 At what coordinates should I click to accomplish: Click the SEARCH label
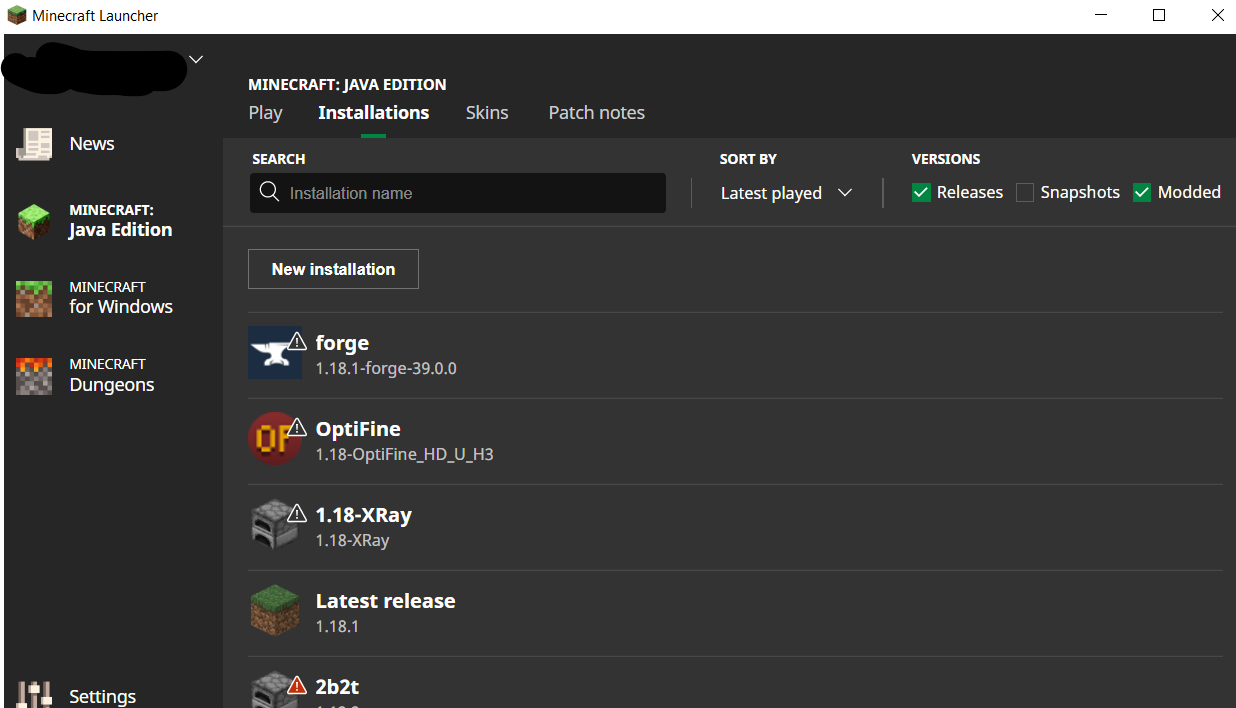click(x=279, y=159)
